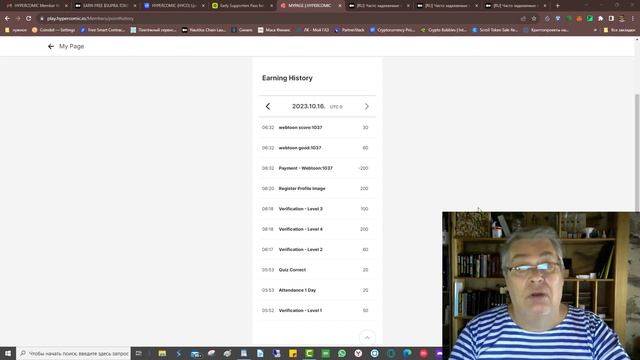Click Windows taskbar search box
This screenshot has height=360, width=640.
74,353
